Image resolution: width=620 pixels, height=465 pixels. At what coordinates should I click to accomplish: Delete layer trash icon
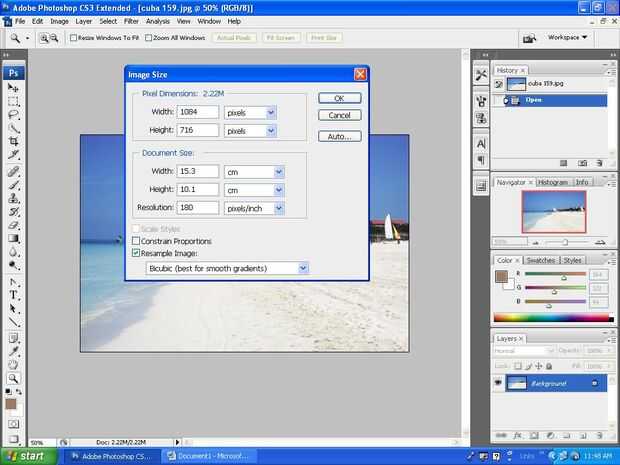pos(599,435)
